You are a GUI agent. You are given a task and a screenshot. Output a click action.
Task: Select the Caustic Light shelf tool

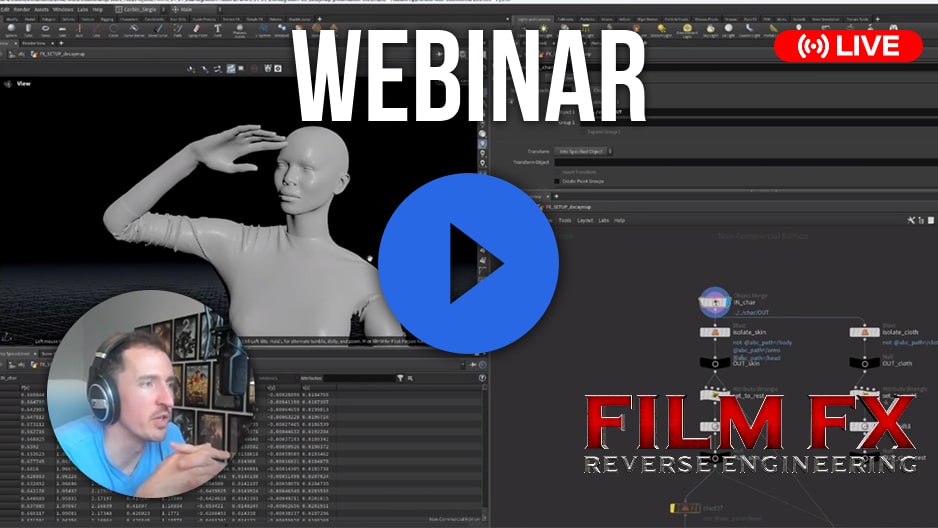(748, 30)
